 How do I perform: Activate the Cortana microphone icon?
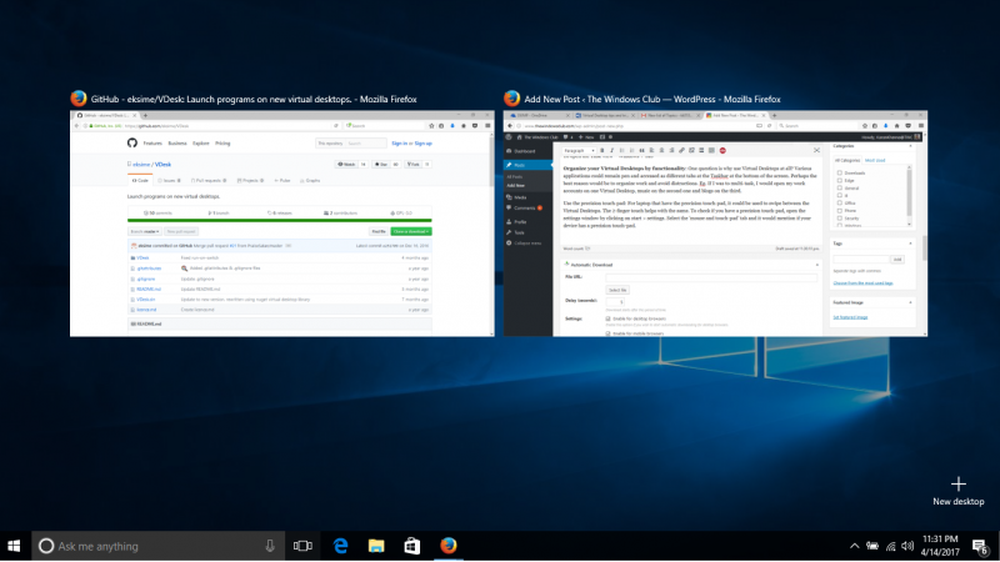(x=270, y=546)
